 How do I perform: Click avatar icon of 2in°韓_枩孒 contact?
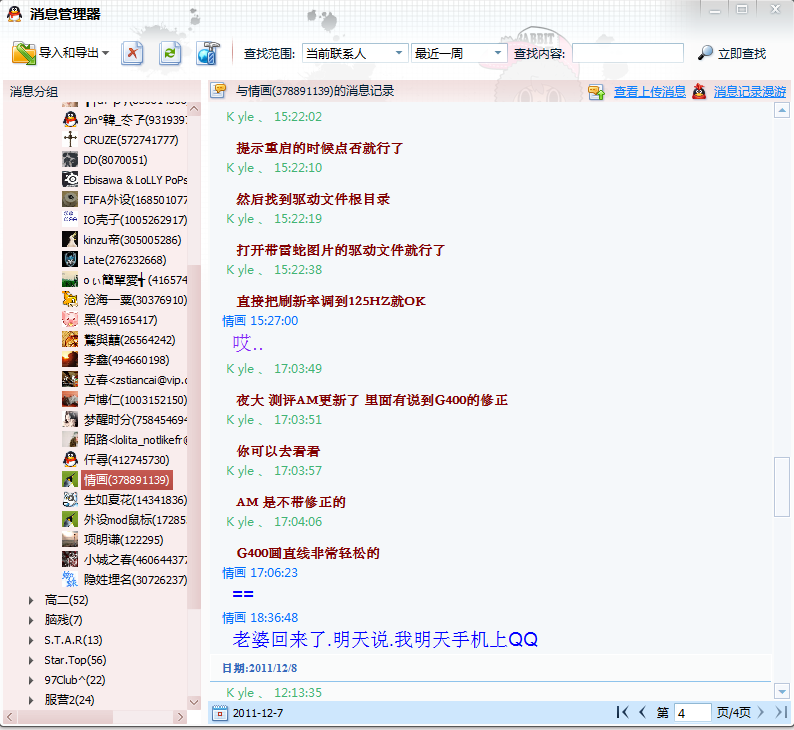(x=70, y=119)
